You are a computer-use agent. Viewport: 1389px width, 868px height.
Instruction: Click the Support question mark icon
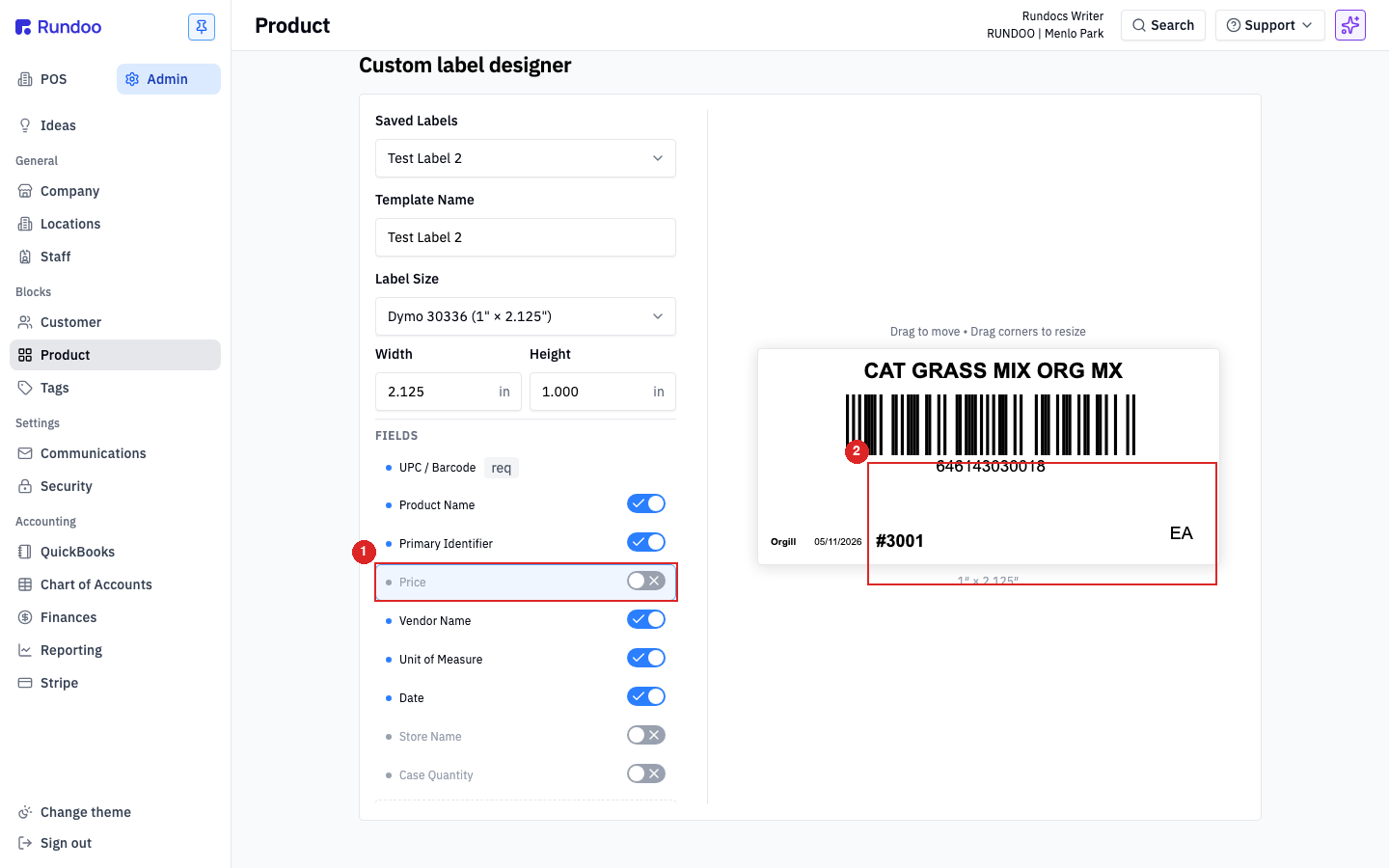[x=1233, y=25]
